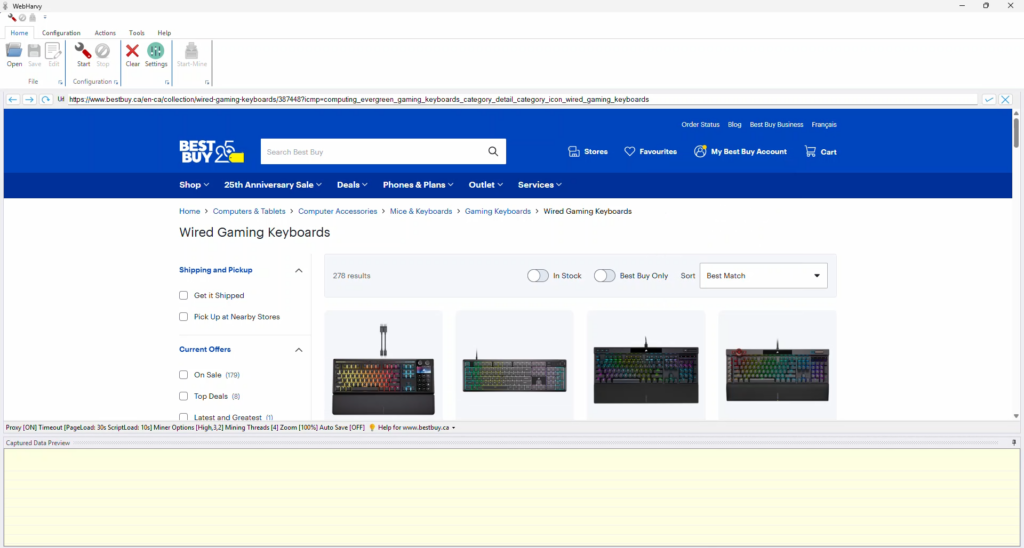Check the Get it Shipped checkbox

tap(184, 295)
